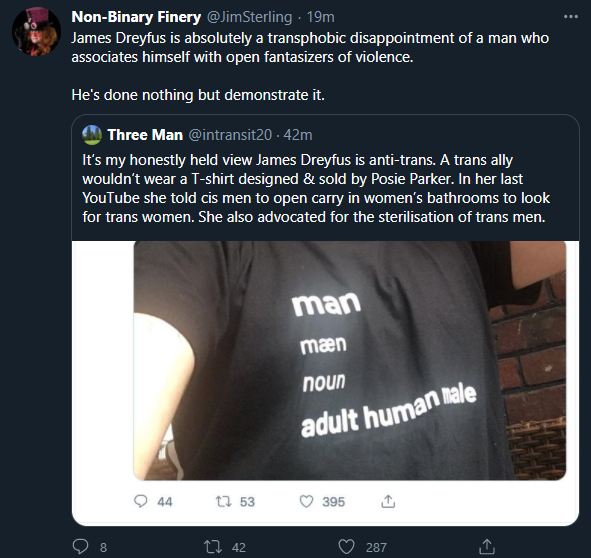Open the @intransit20 handle
Screen dimensions: 591x558
point(230,135)
